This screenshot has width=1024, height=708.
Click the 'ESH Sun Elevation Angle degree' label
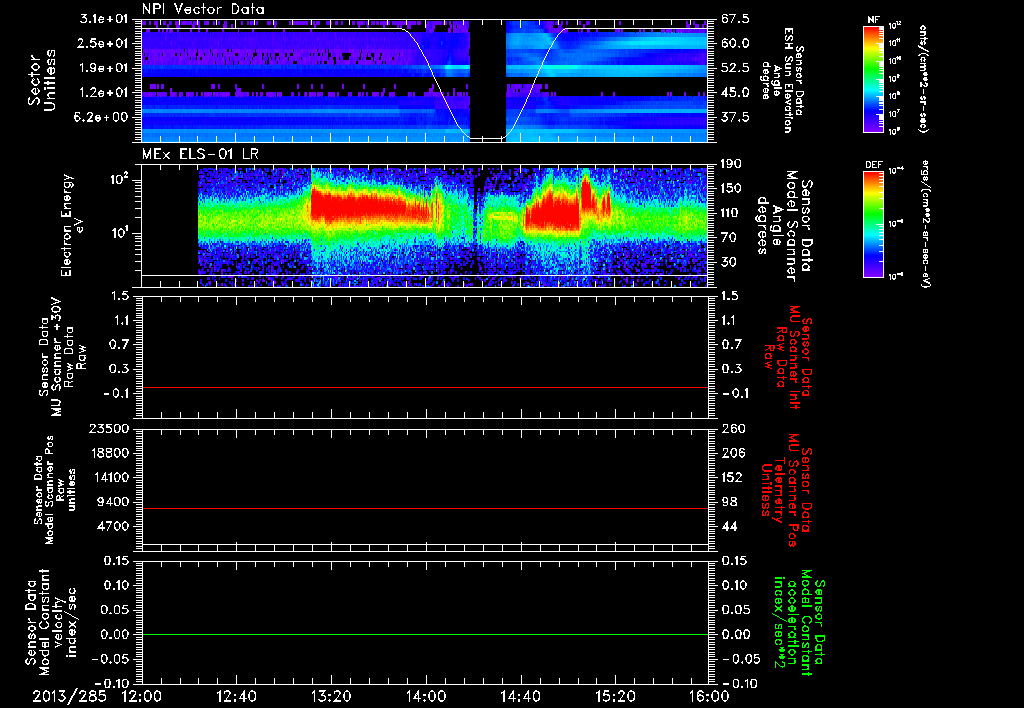click(x=781, y=80)
